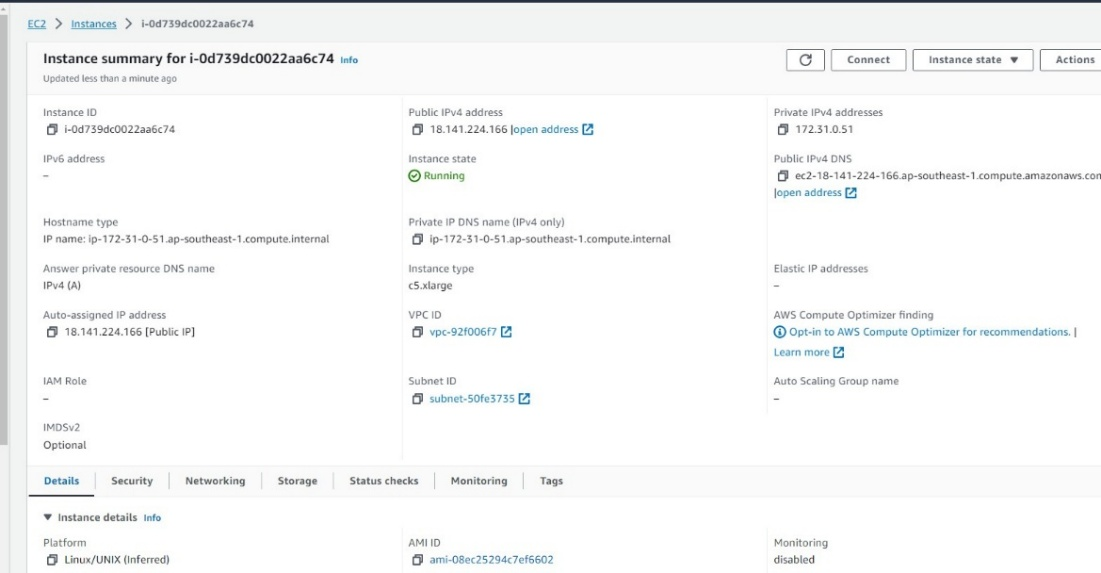
Task: Click Info link beside Instance summary
Action: tap(348, 60)
